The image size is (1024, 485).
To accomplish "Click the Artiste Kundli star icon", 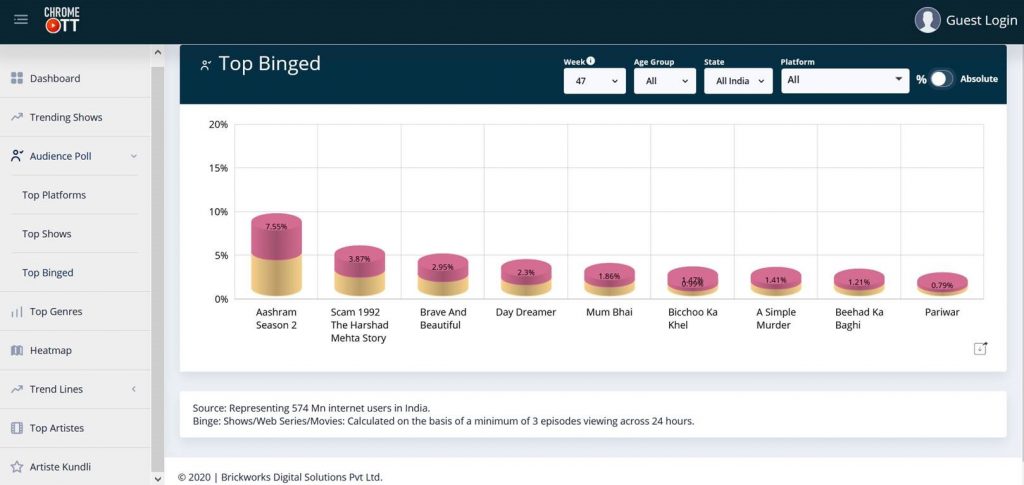I will tap(17, 467).
